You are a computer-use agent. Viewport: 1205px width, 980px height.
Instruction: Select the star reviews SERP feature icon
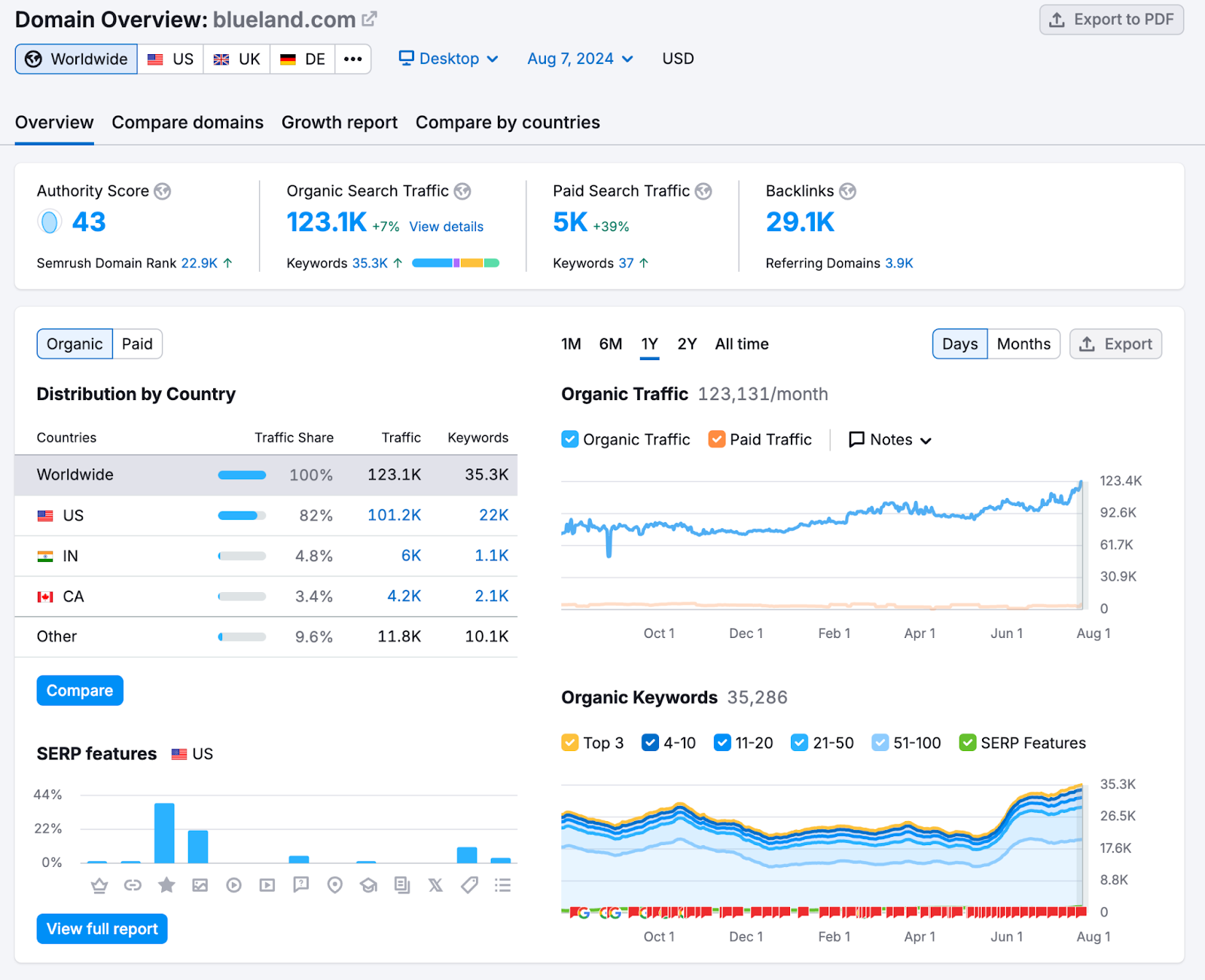pyautogui.click(x=166, y=885)
